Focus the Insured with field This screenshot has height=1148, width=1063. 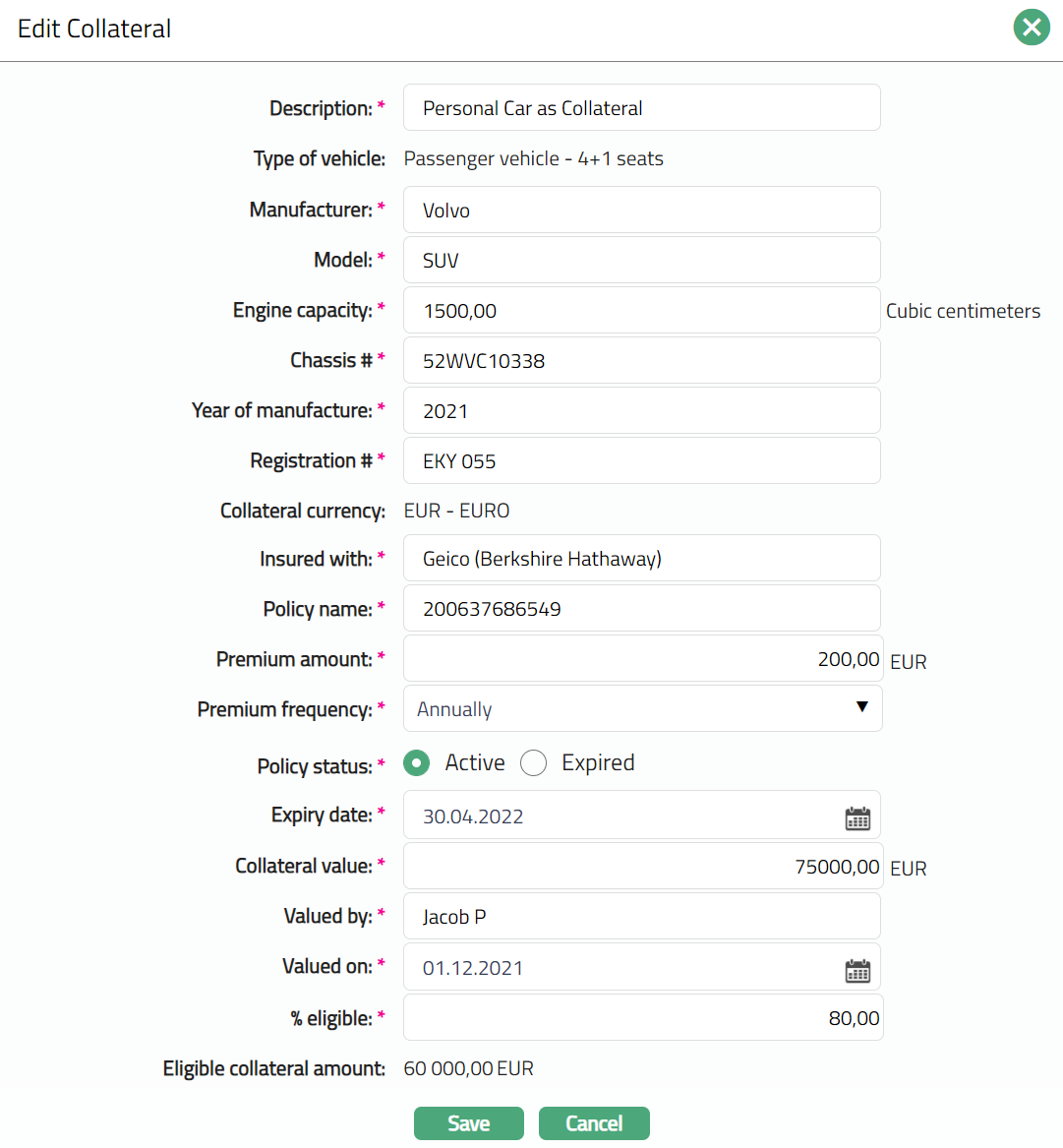[641, 559]
